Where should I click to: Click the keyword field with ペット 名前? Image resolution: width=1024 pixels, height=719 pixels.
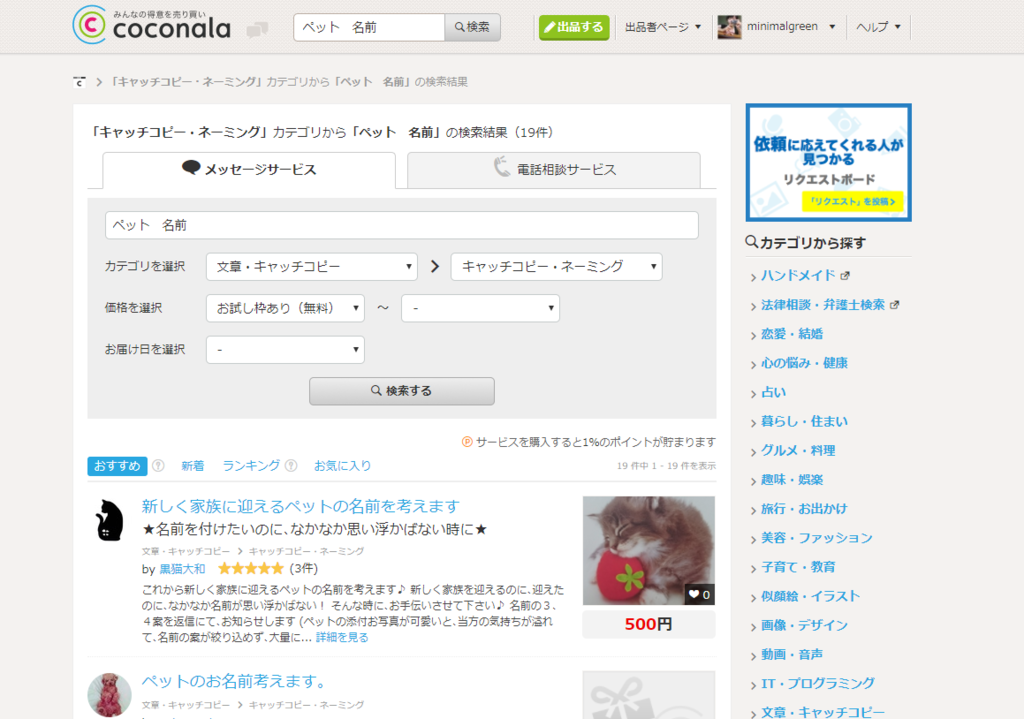[402, 225]
